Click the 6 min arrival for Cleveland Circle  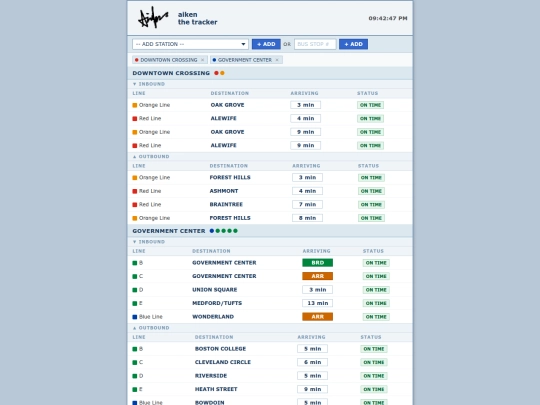click(x=312, y=362)
